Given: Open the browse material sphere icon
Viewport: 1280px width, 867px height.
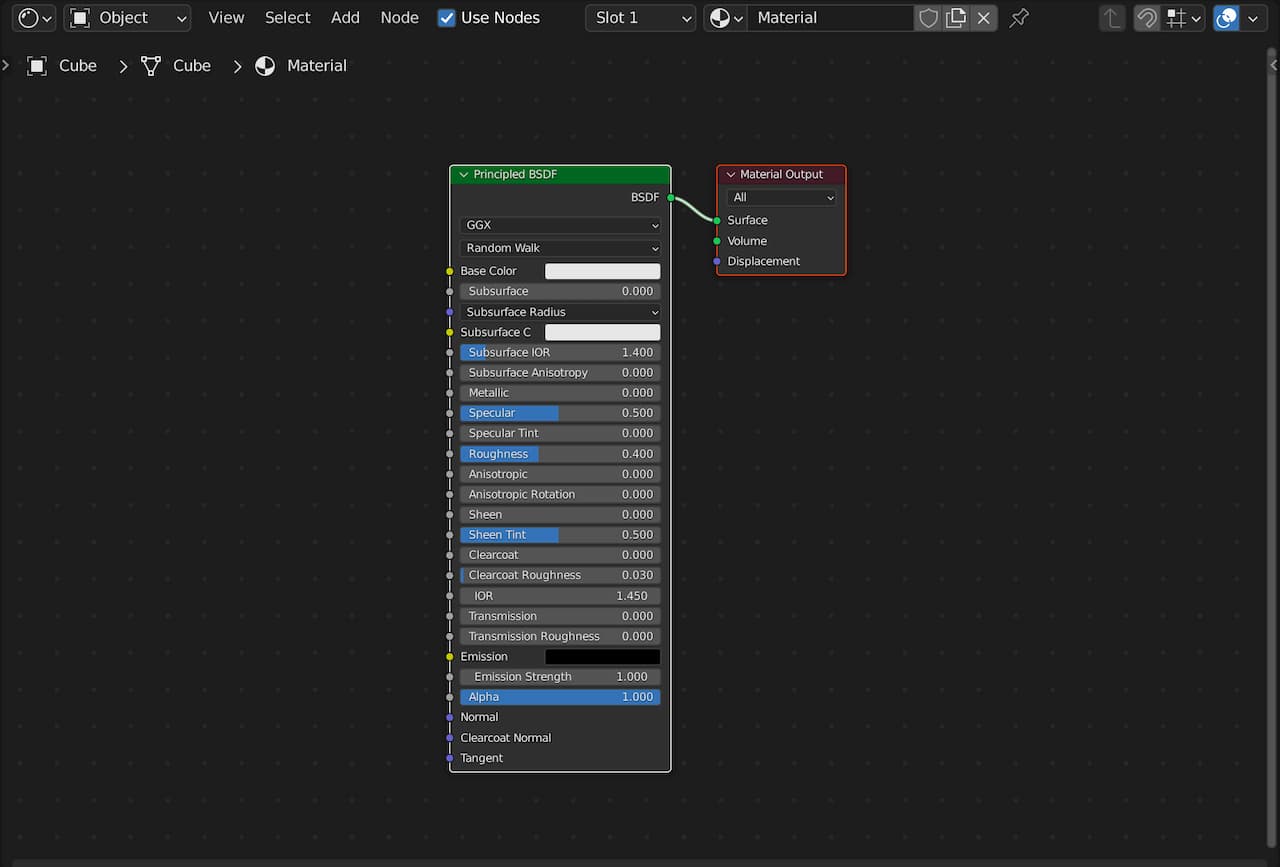Looking at the screenshot, I should tap(725, 18).
